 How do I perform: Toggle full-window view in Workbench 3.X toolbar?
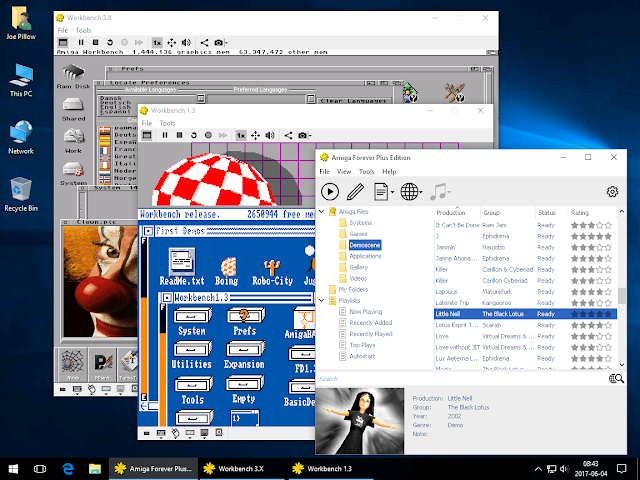click(63, 42)
